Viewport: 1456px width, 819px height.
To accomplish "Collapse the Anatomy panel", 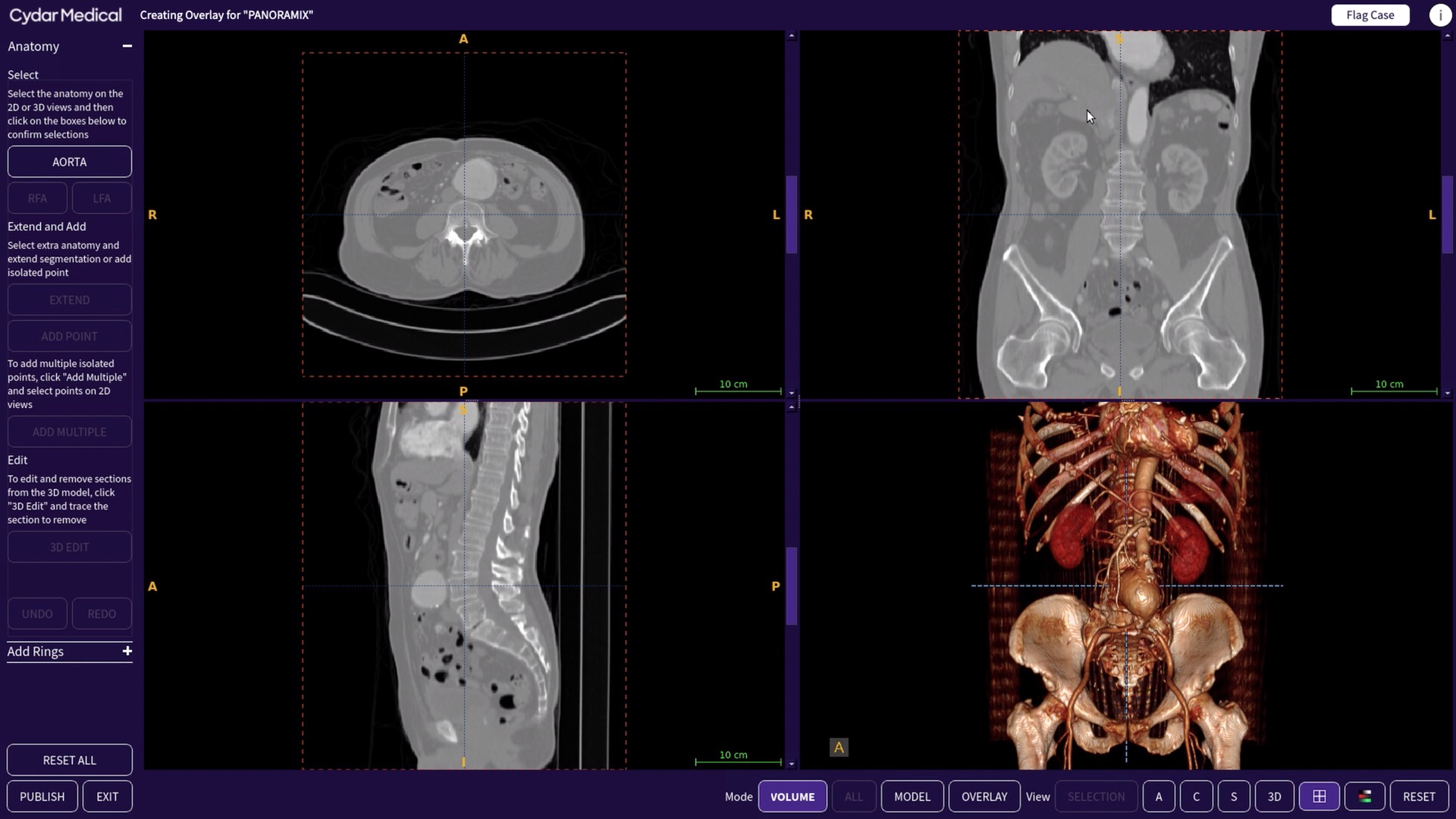I will pyautogui.click(x=127, y=46).
